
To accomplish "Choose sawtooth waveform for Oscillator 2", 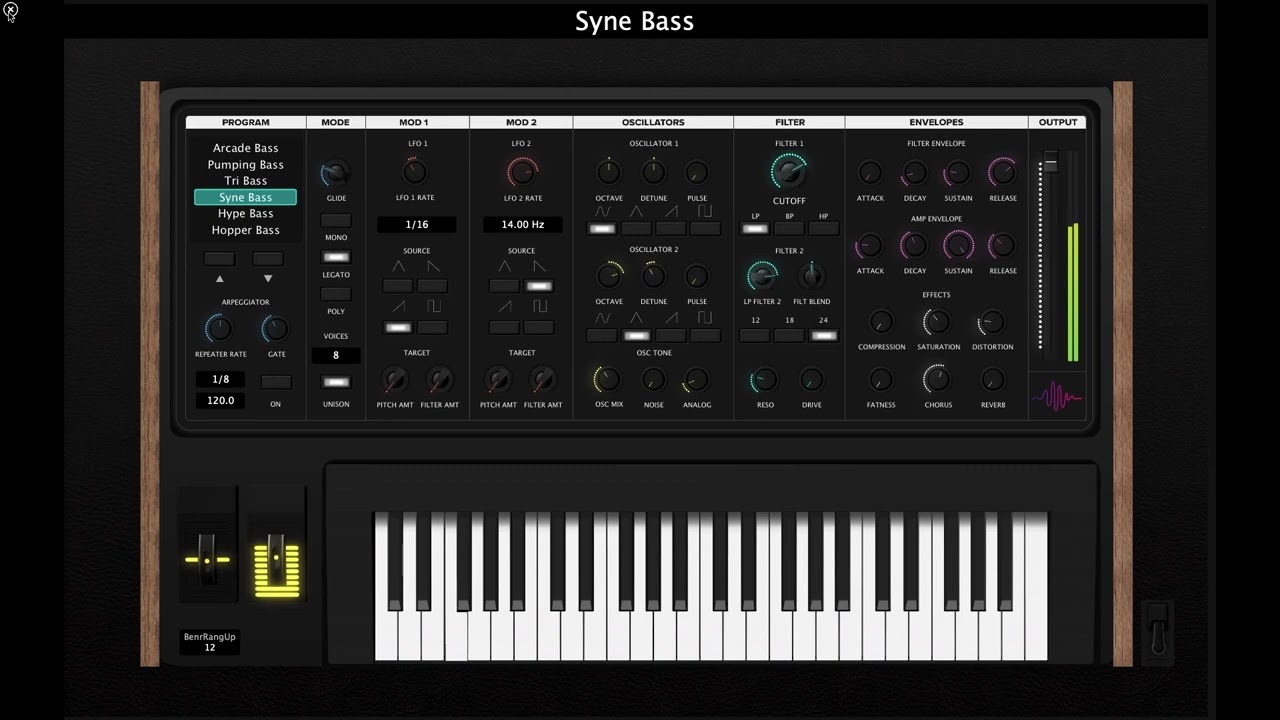I will 671,335.
